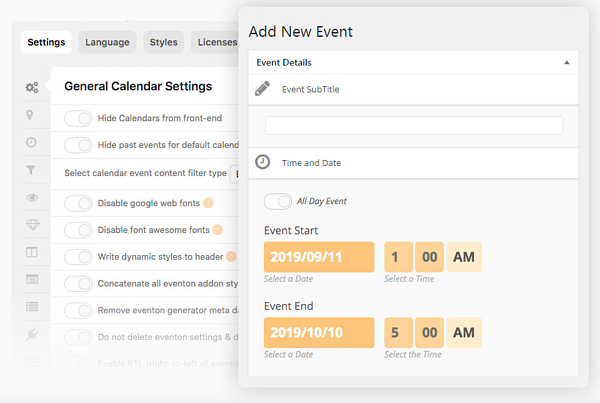The image size is (600, 403).
Task: Click info badge next to Disable google web fonts
Action: point(208,203)
